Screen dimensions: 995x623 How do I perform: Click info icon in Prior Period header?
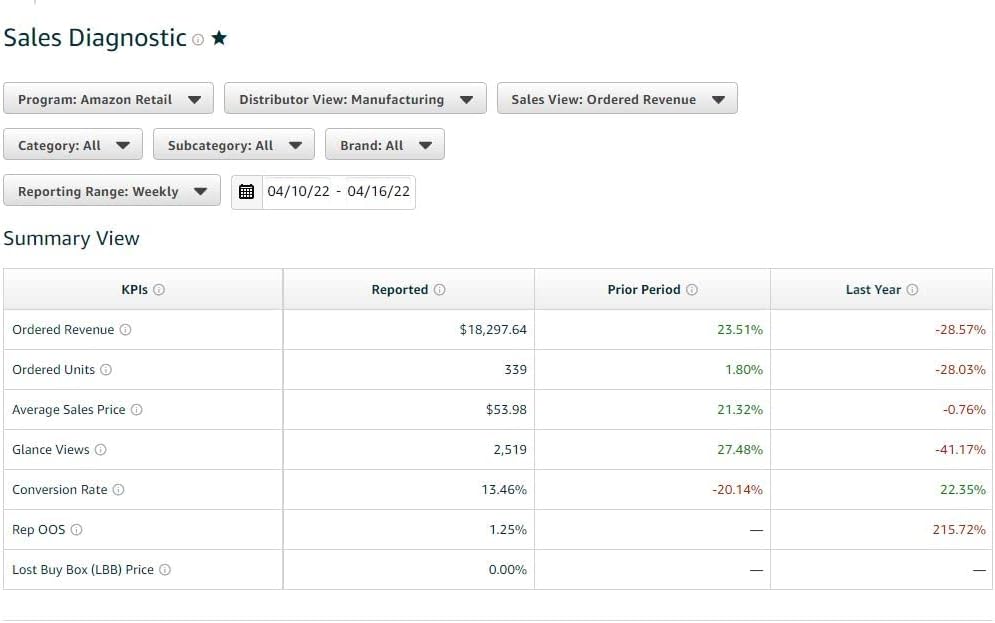(x=692, y=290)
